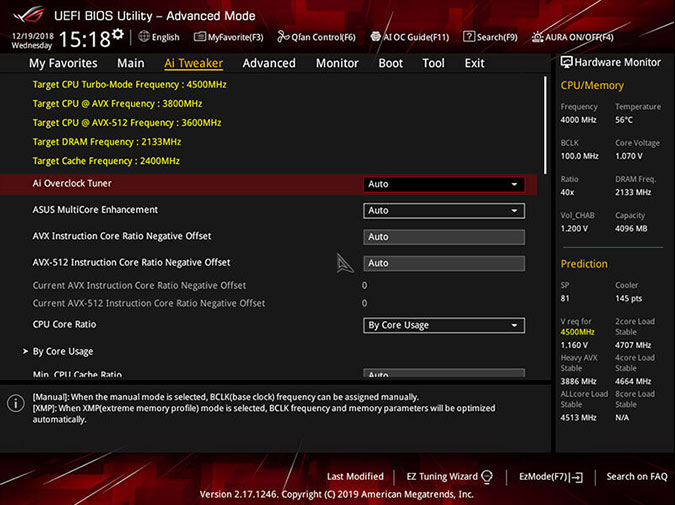675x505 pixels.
Task: Open the Boot tab
Action: click(390, 63)
